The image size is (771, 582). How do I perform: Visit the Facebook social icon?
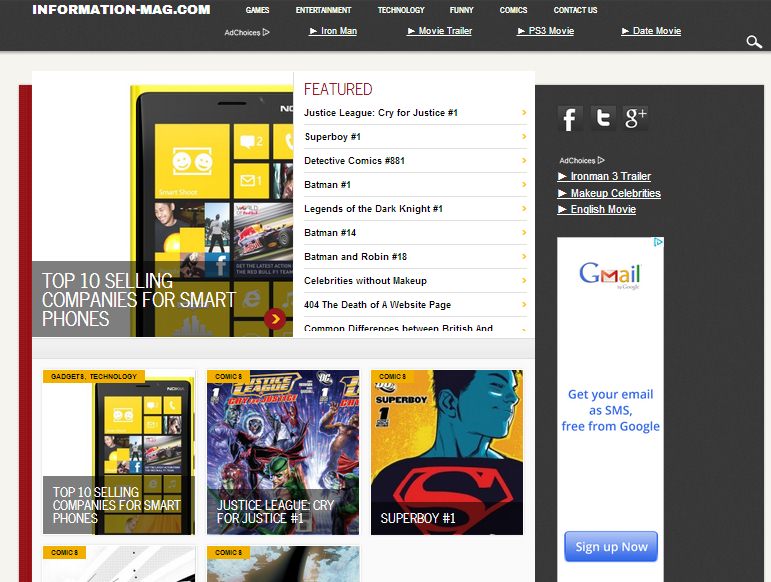[570, 118]
